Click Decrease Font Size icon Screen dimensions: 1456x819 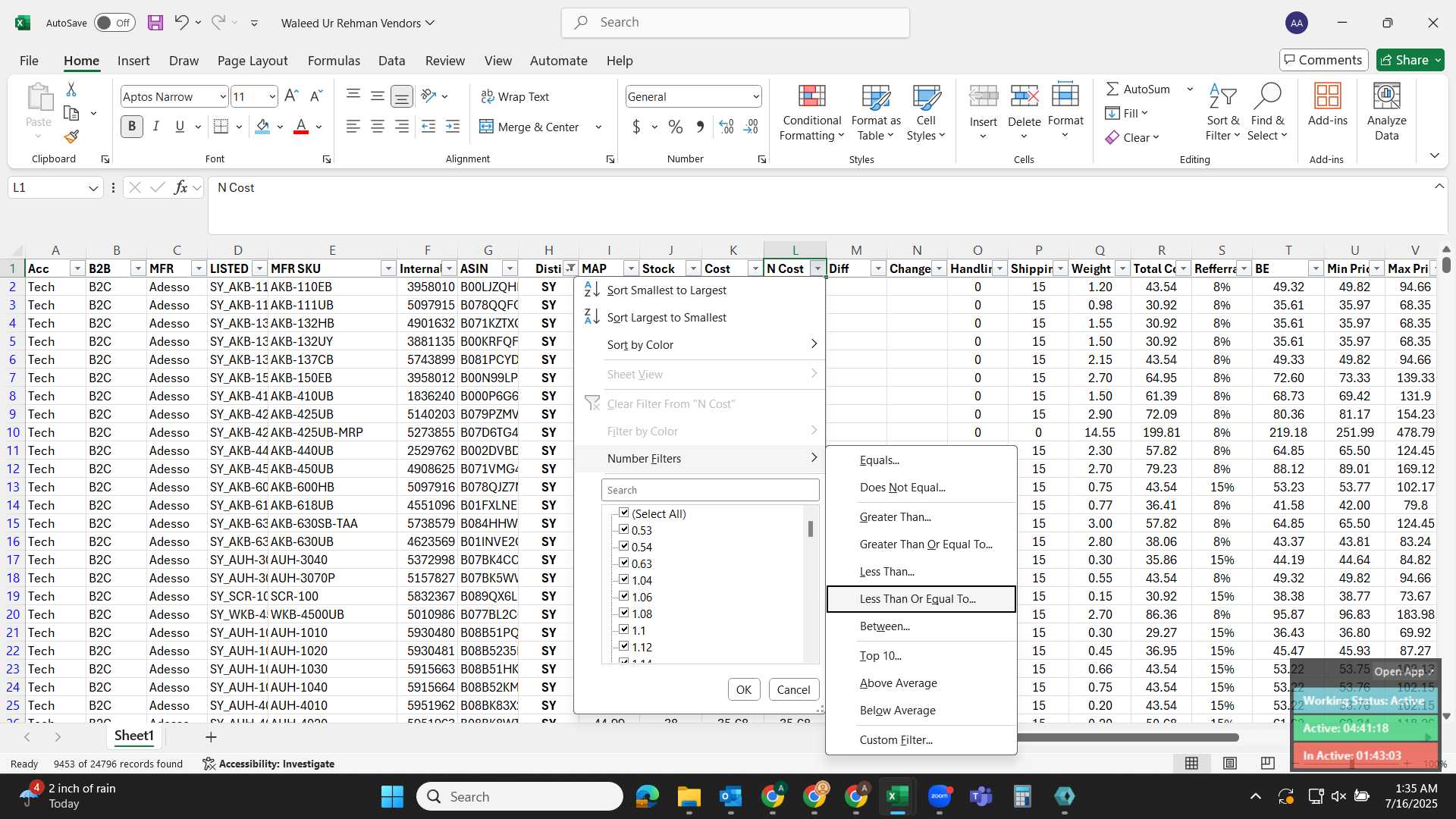[x=316, y=96]
